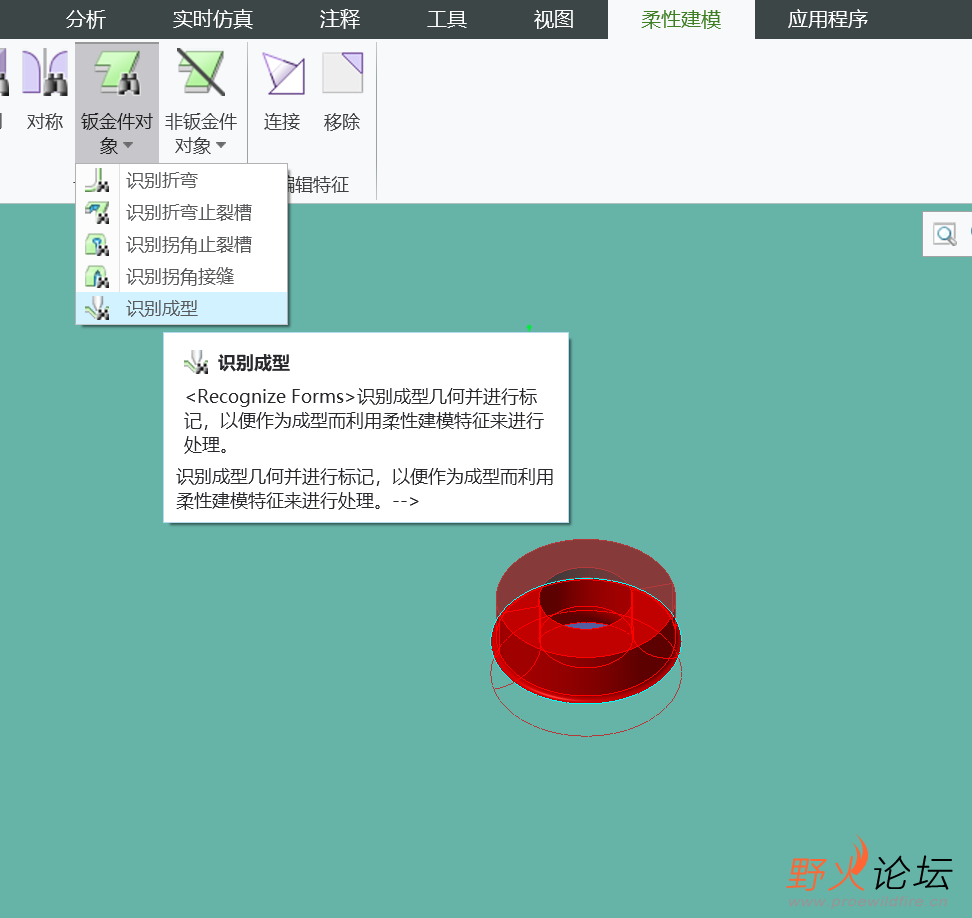Click the 非钣金件对象 icon

click(201, 73)
